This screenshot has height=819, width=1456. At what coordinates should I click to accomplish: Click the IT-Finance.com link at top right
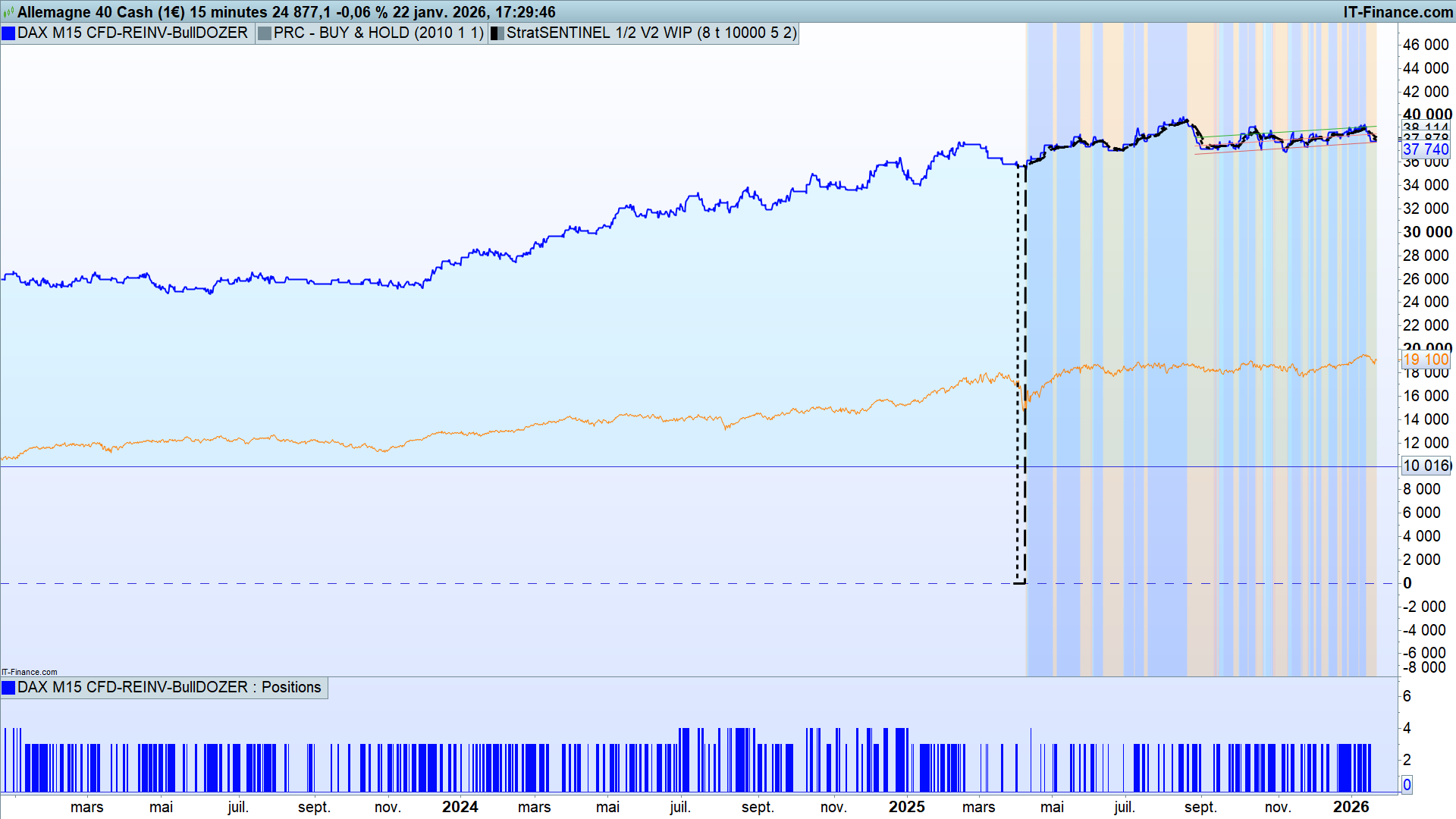pyautogui.click(x=1397, y=12)
